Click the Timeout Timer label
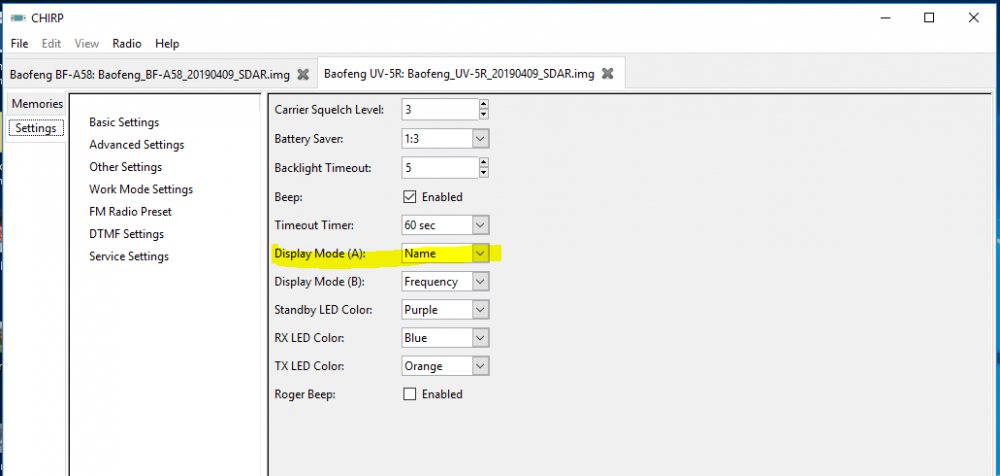Viewport: 1000px width, 476px height. coord(314,225)
